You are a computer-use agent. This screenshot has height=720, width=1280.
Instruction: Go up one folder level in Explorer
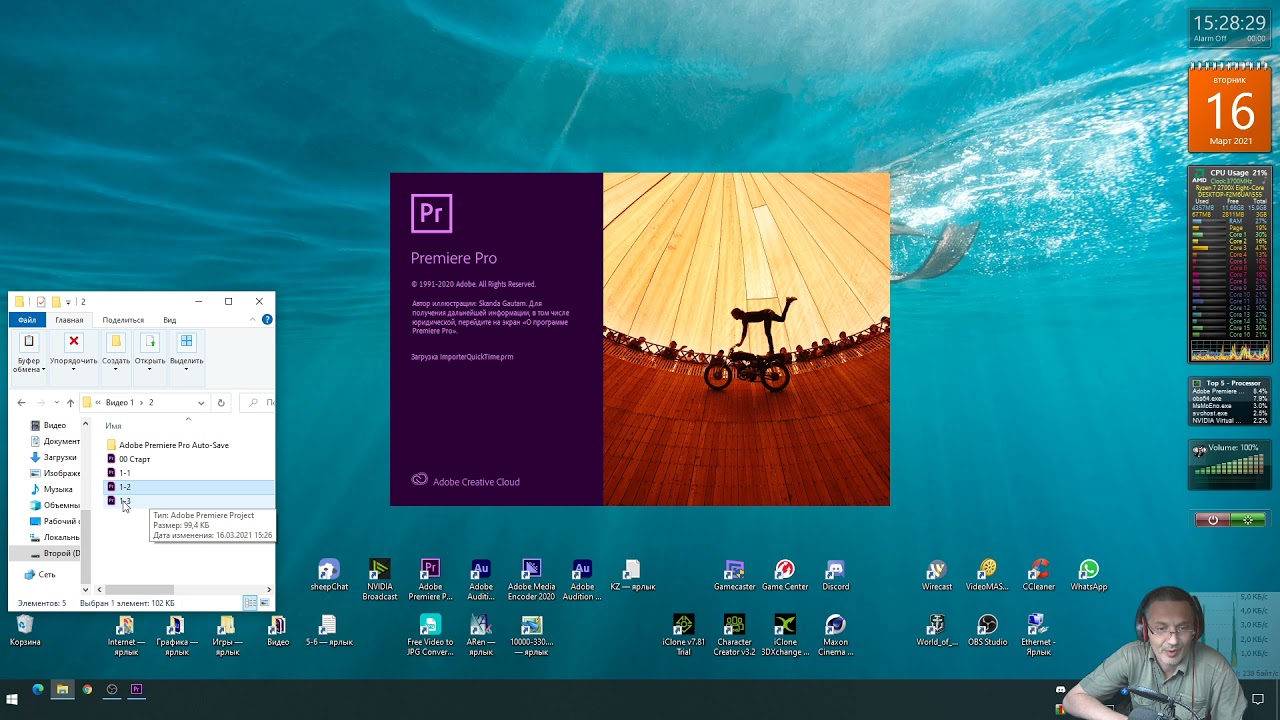click(70, 403)
